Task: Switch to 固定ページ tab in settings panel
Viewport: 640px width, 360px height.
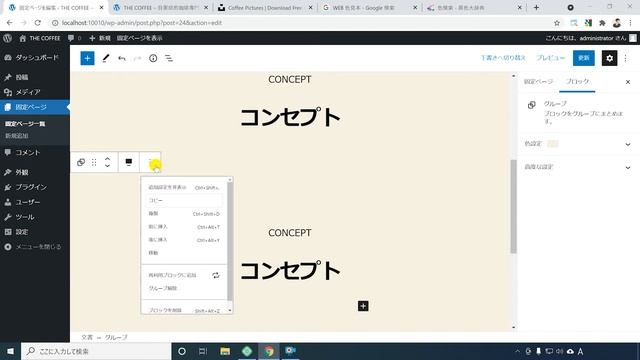Action: coord(538,82)
